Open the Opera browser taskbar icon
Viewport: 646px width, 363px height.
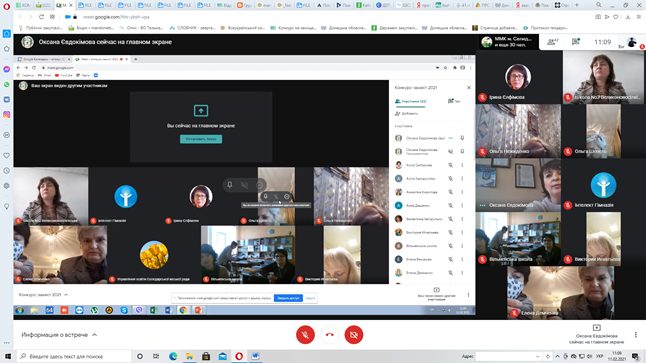pos(239,356)
